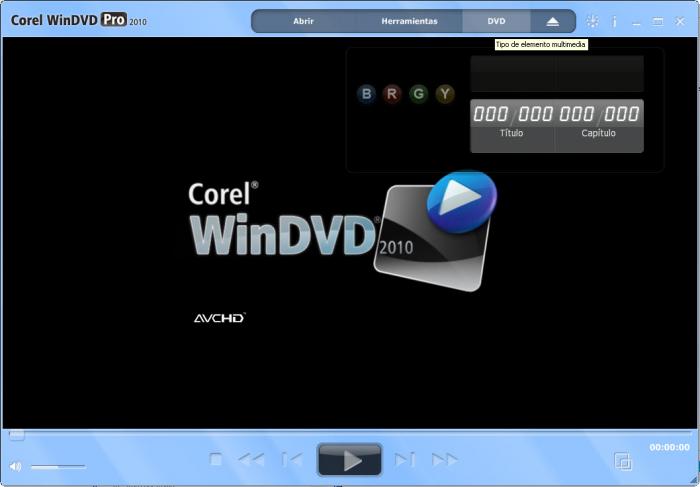This screenshot has height=487, width=700.
Task: Click the yellow Y color button
Action: [x=445, y=94]
